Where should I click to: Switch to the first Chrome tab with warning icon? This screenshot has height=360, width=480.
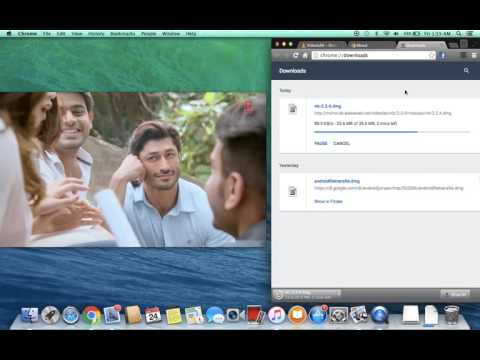tap(322, 45)
